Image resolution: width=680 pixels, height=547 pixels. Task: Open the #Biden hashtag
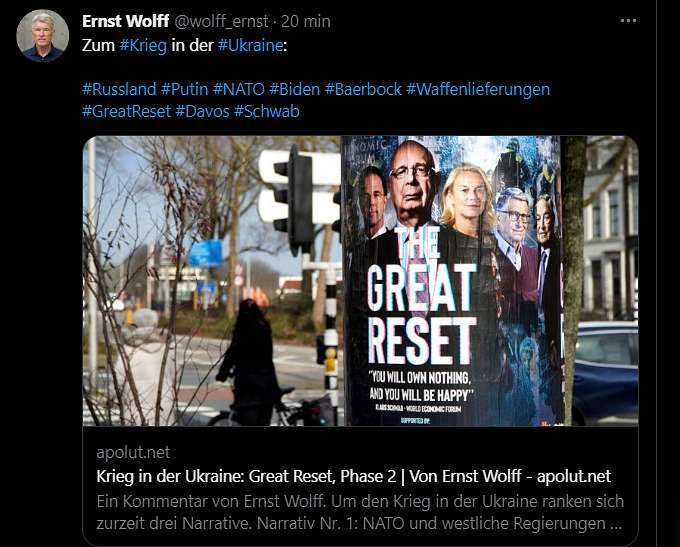[295, 89]
